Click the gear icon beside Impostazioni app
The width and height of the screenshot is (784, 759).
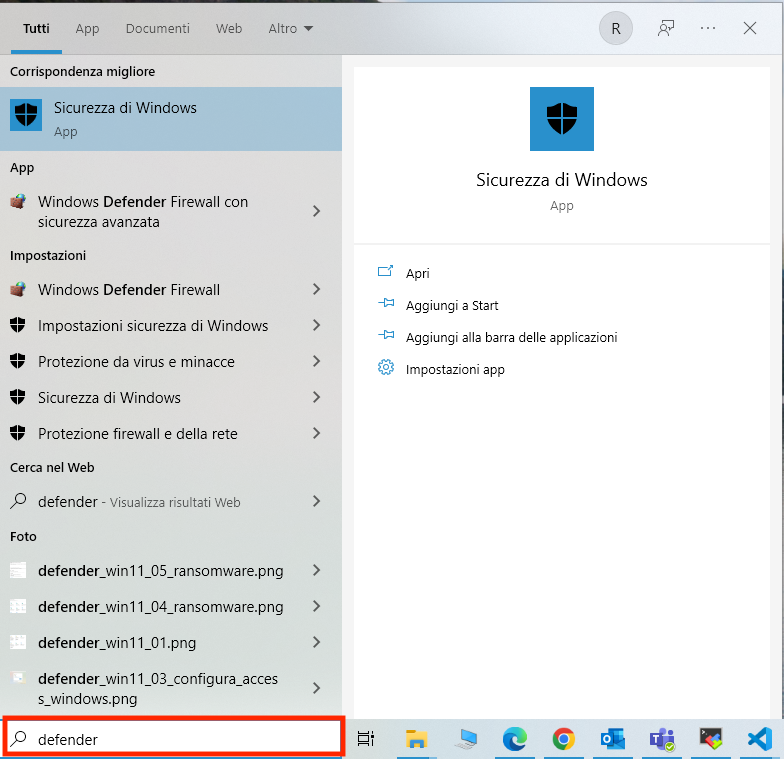click(x=386, y=368)
